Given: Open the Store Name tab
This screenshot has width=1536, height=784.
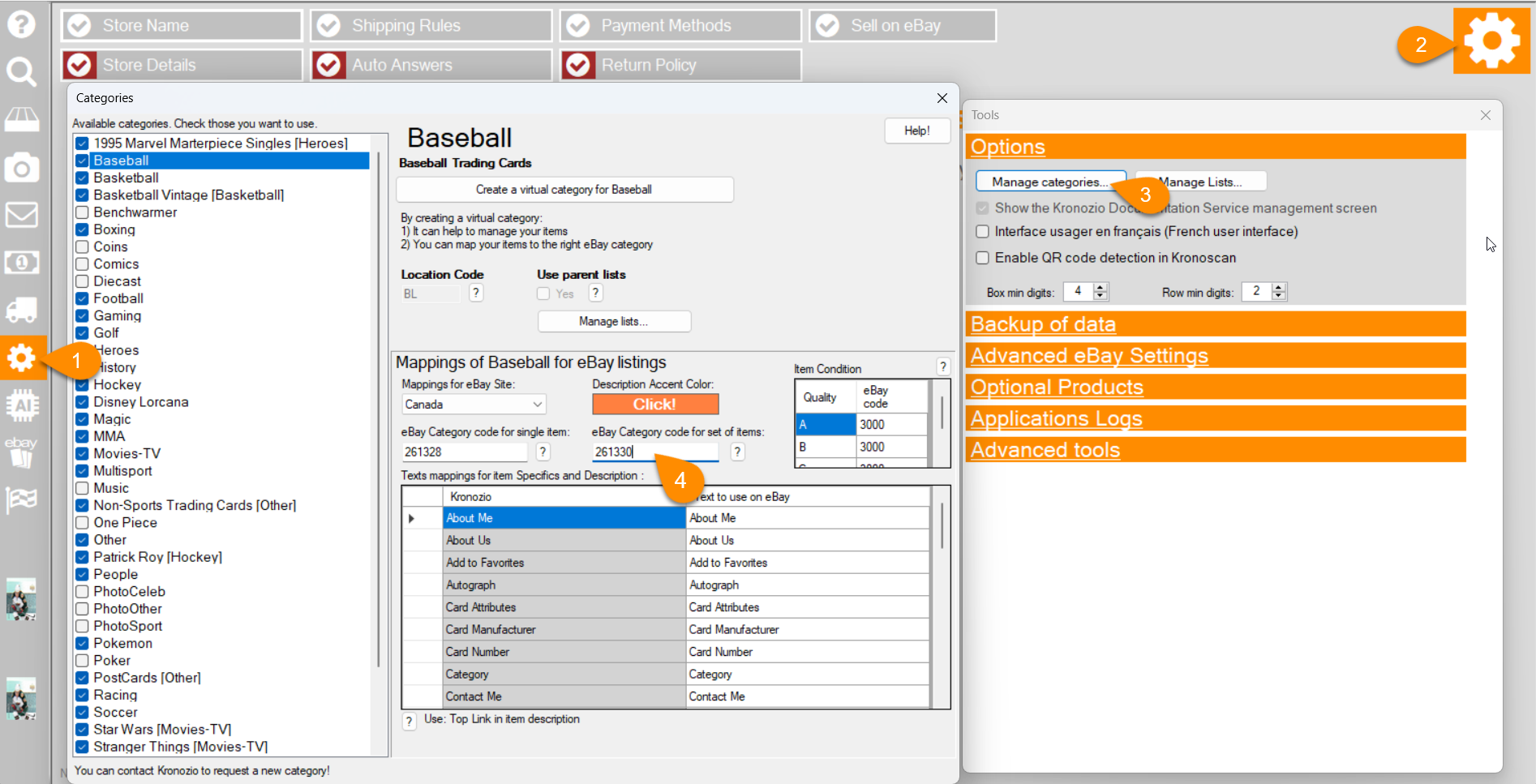Looking at the screenshot, I should 182,26.
